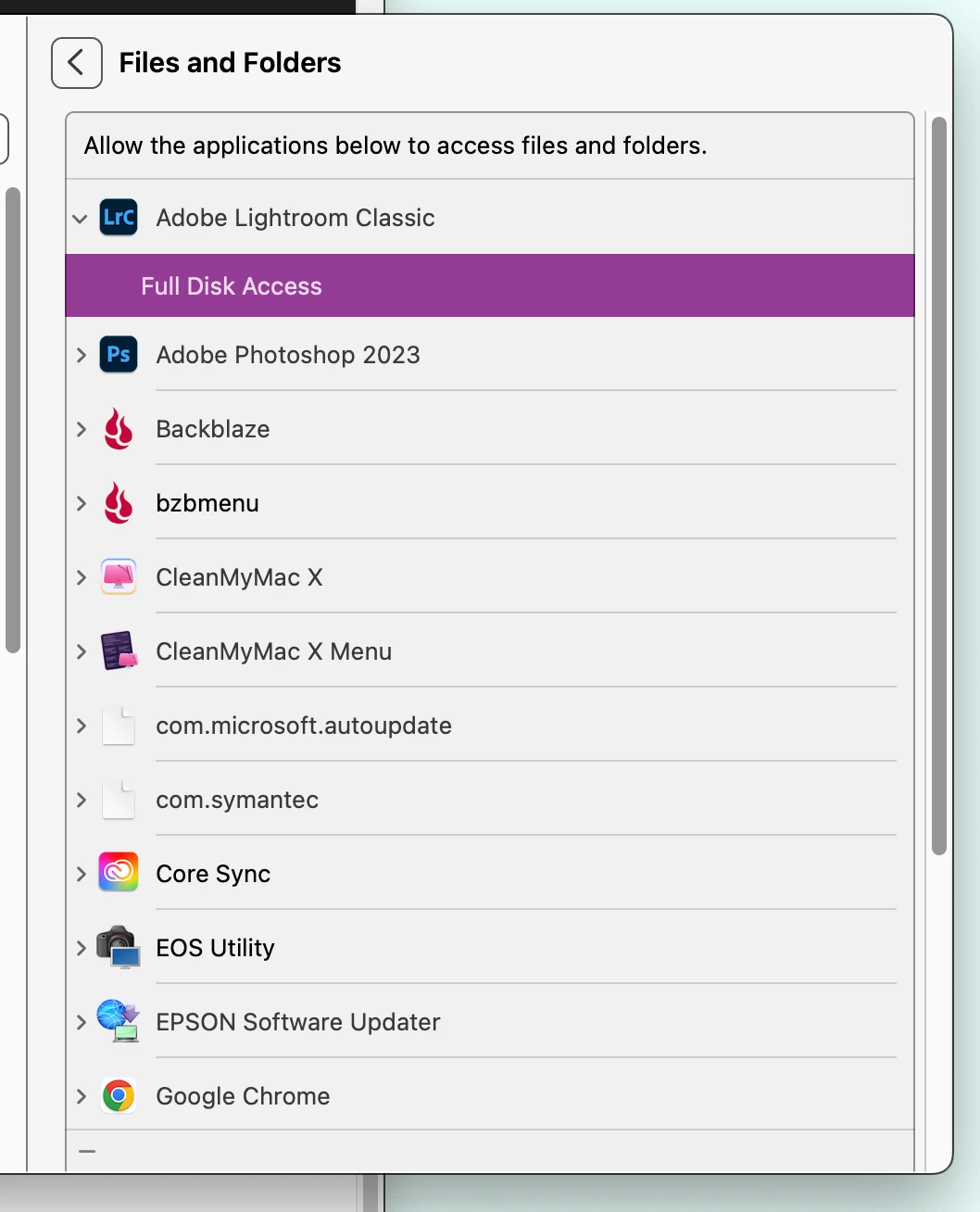Expand the CleanMyMac X Menu chevron
The height and width of the screenshot is (1212, 980).
coord(82,651)
